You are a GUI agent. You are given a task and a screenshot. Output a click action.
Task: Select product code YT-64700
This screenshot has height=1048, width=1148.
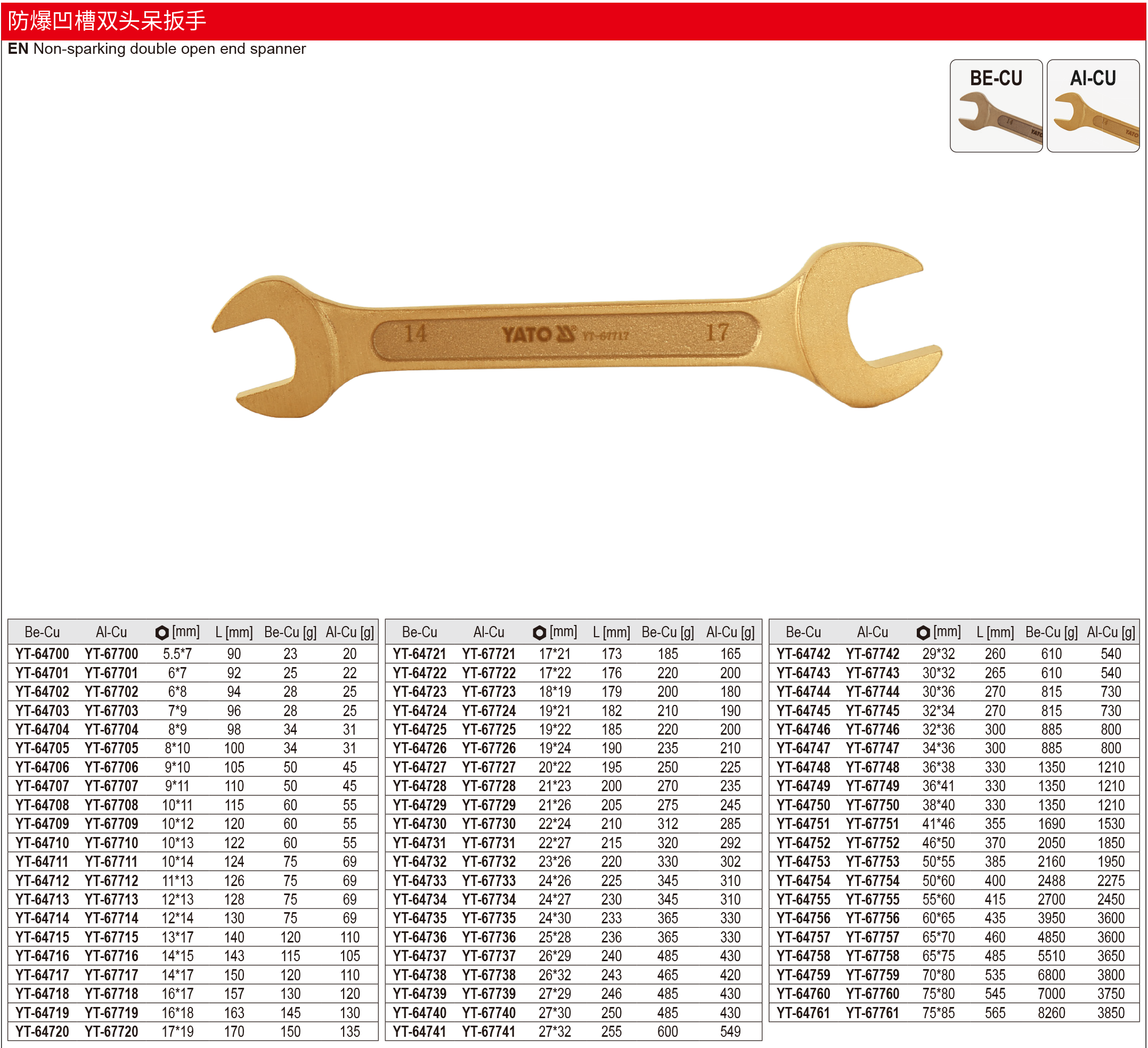pos(42,654)
